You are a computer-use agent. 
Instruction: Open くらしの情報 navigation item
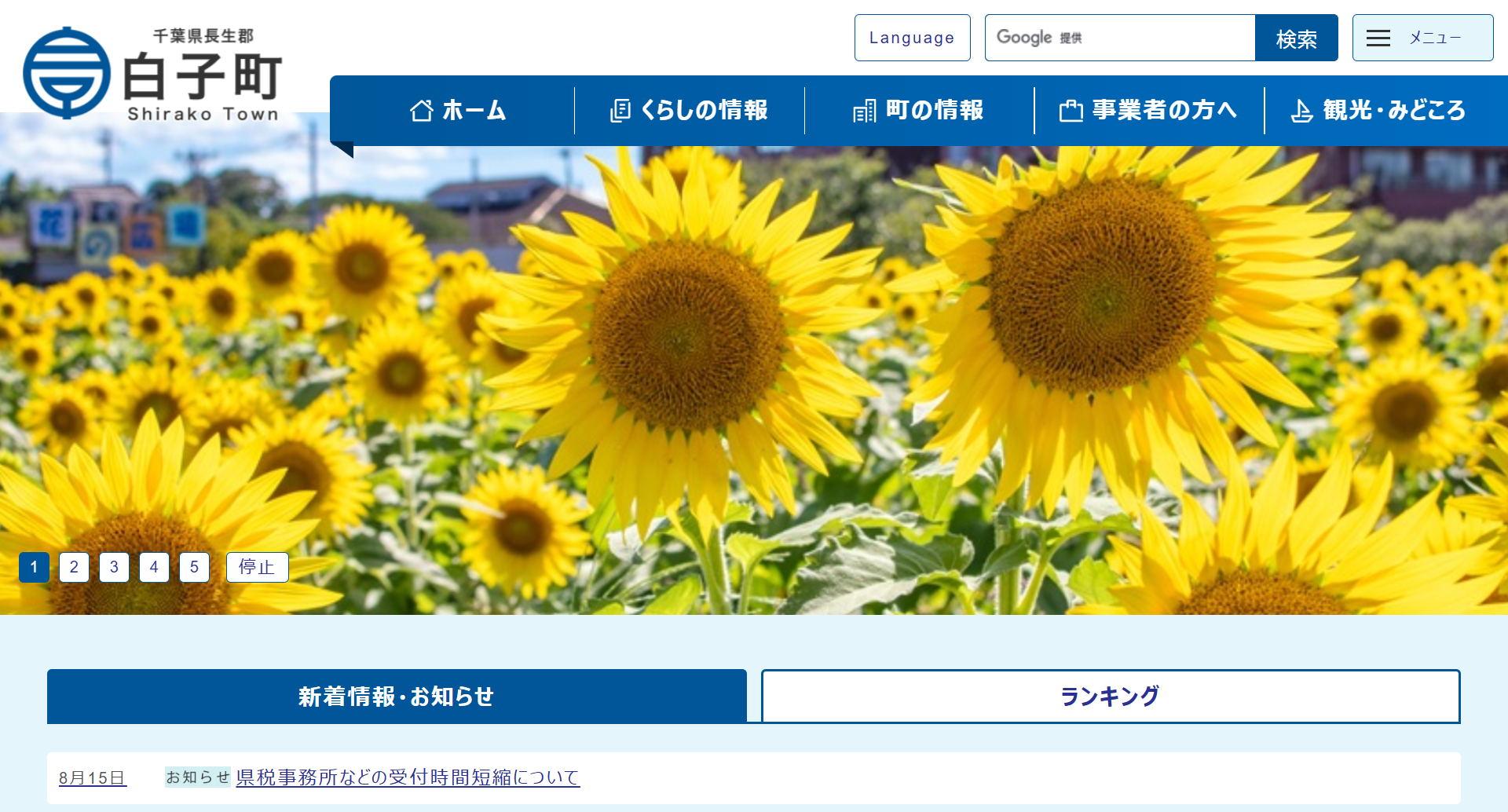690,111
